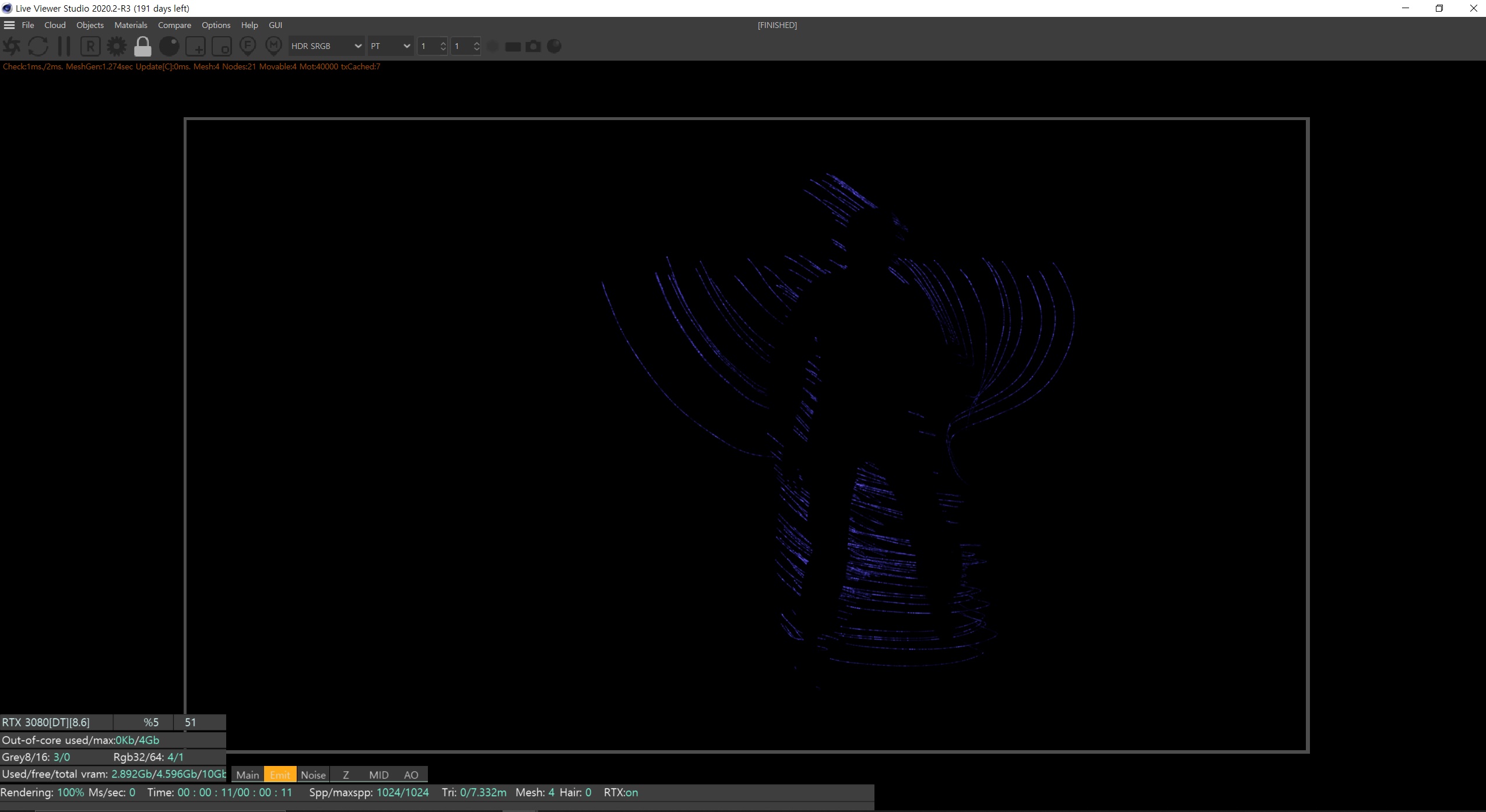Click the second numeric input field

(461, 46)
